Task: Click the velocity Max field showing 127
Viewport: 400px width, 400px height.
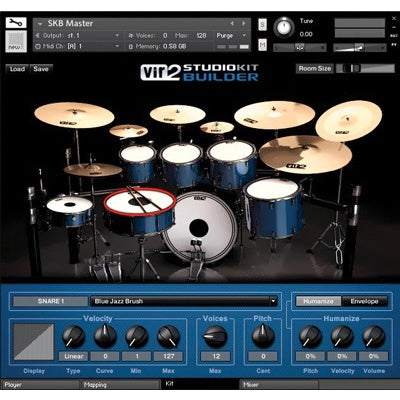Action: click(168, 356)
